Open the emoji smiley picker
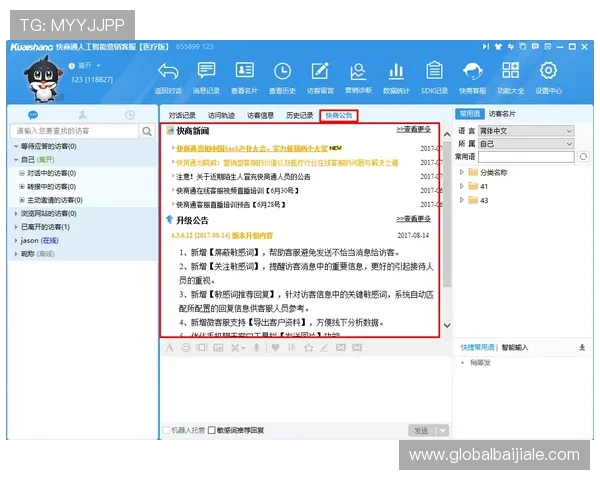 pos(186,348)
